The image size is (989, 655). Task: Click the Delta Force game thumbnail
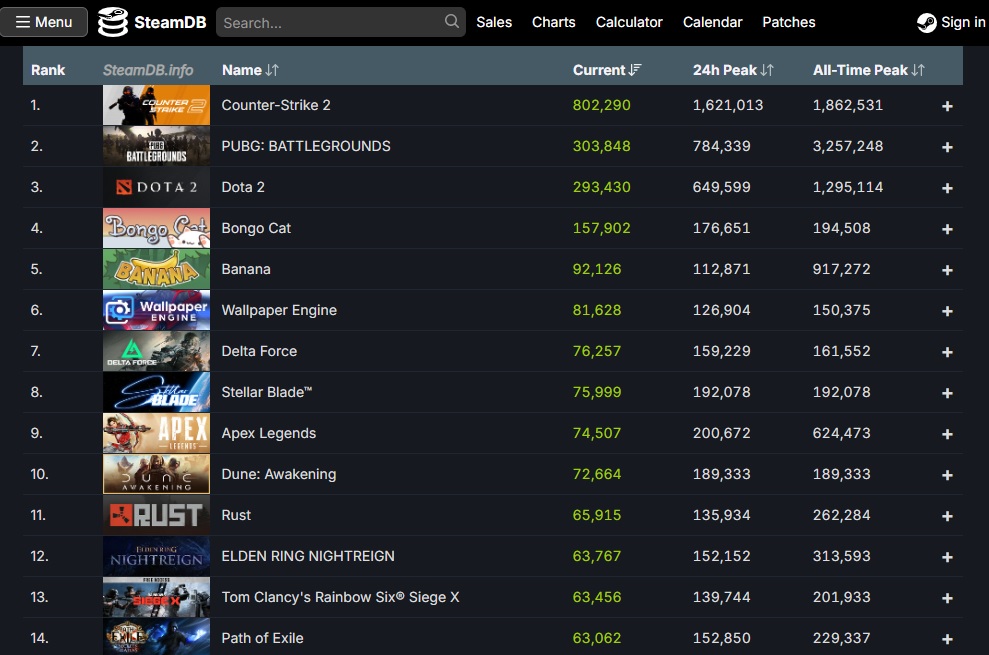(156, 351)
